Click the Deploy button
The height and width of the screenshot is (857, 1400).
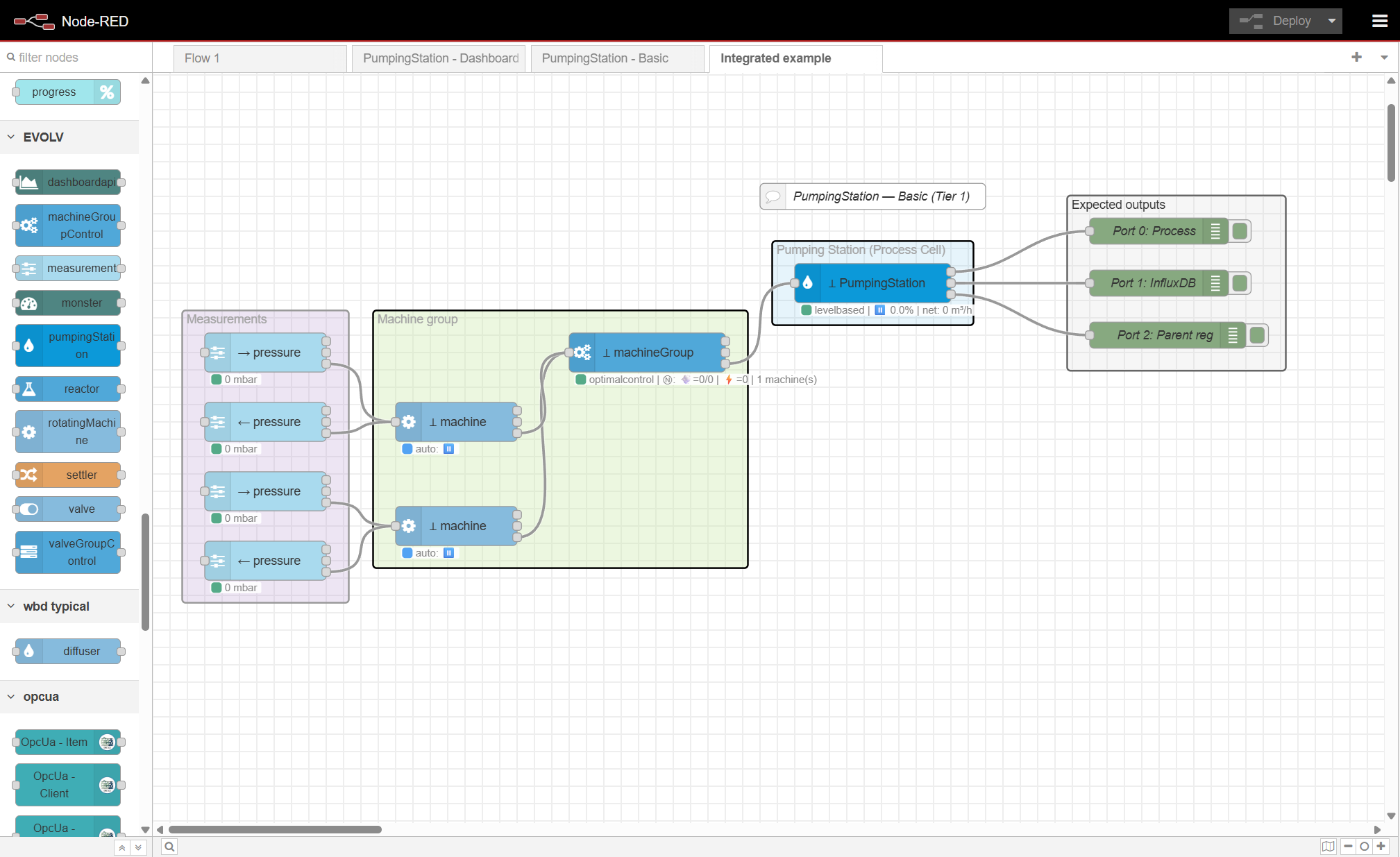(1276, 21)
